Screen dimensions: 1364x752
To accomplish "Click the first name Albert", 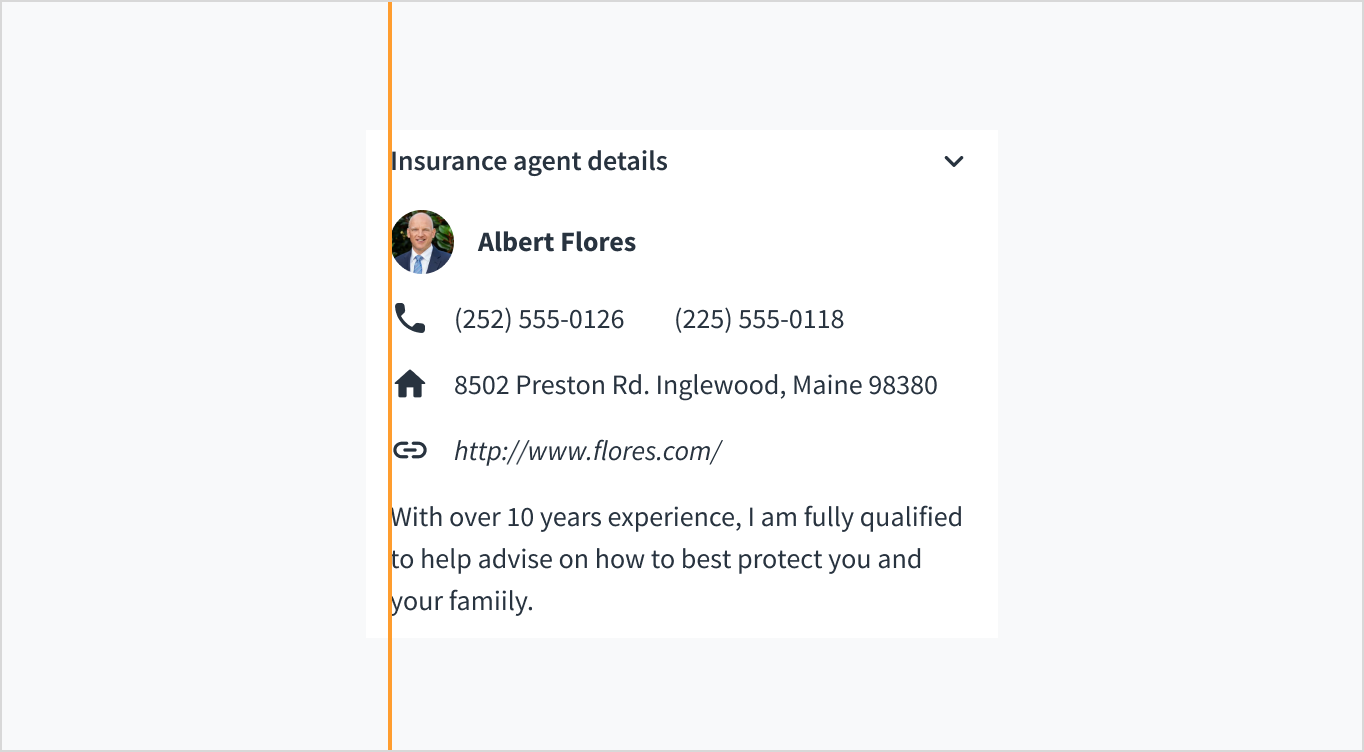I will pos(511,242).
